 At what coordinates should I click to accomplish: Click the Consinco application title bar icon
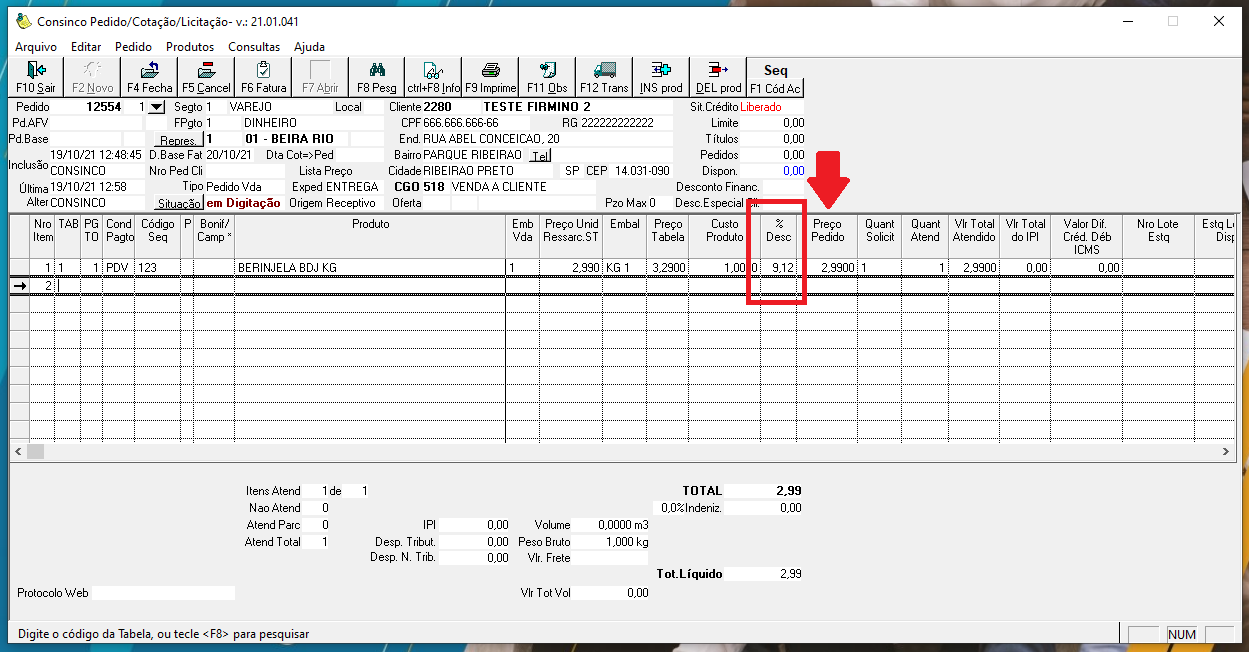pos(23,21)
